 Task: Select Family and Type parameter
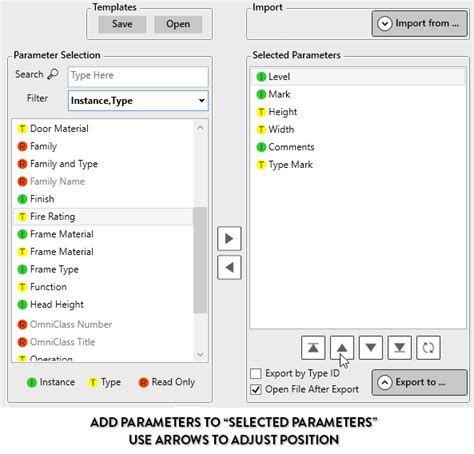pyautogui.click(x=103, y=164)
